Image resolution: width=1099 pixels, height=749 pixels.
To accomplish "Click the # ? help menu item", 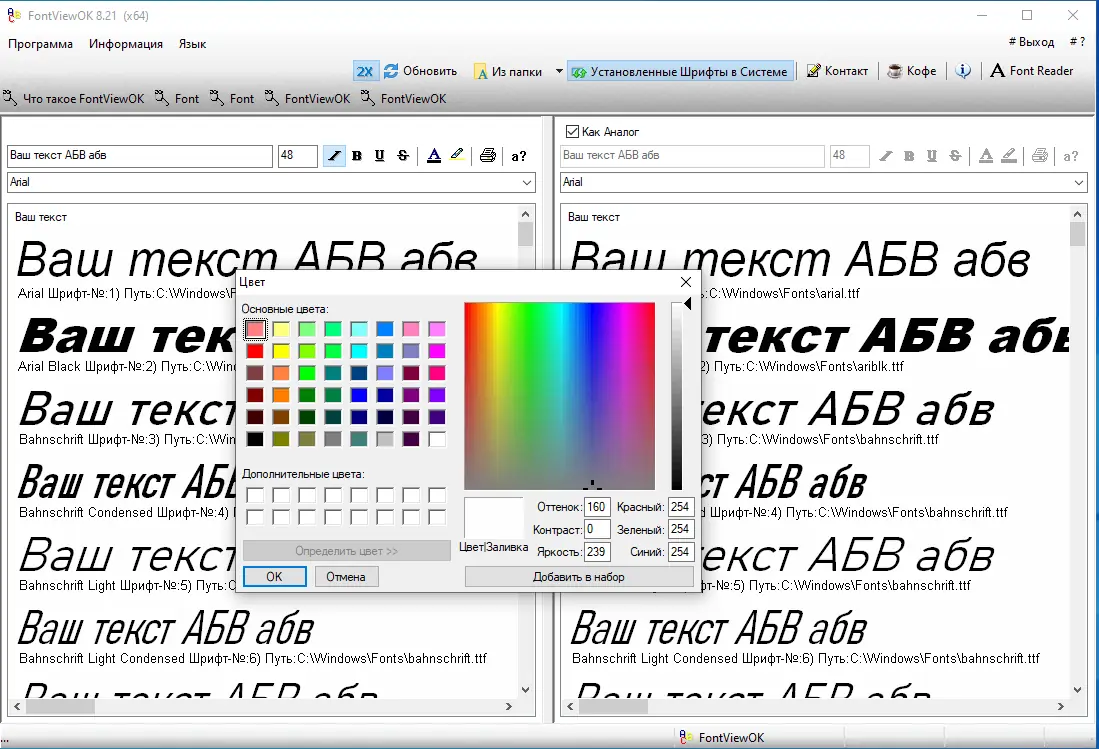I will coord(1077,42).
